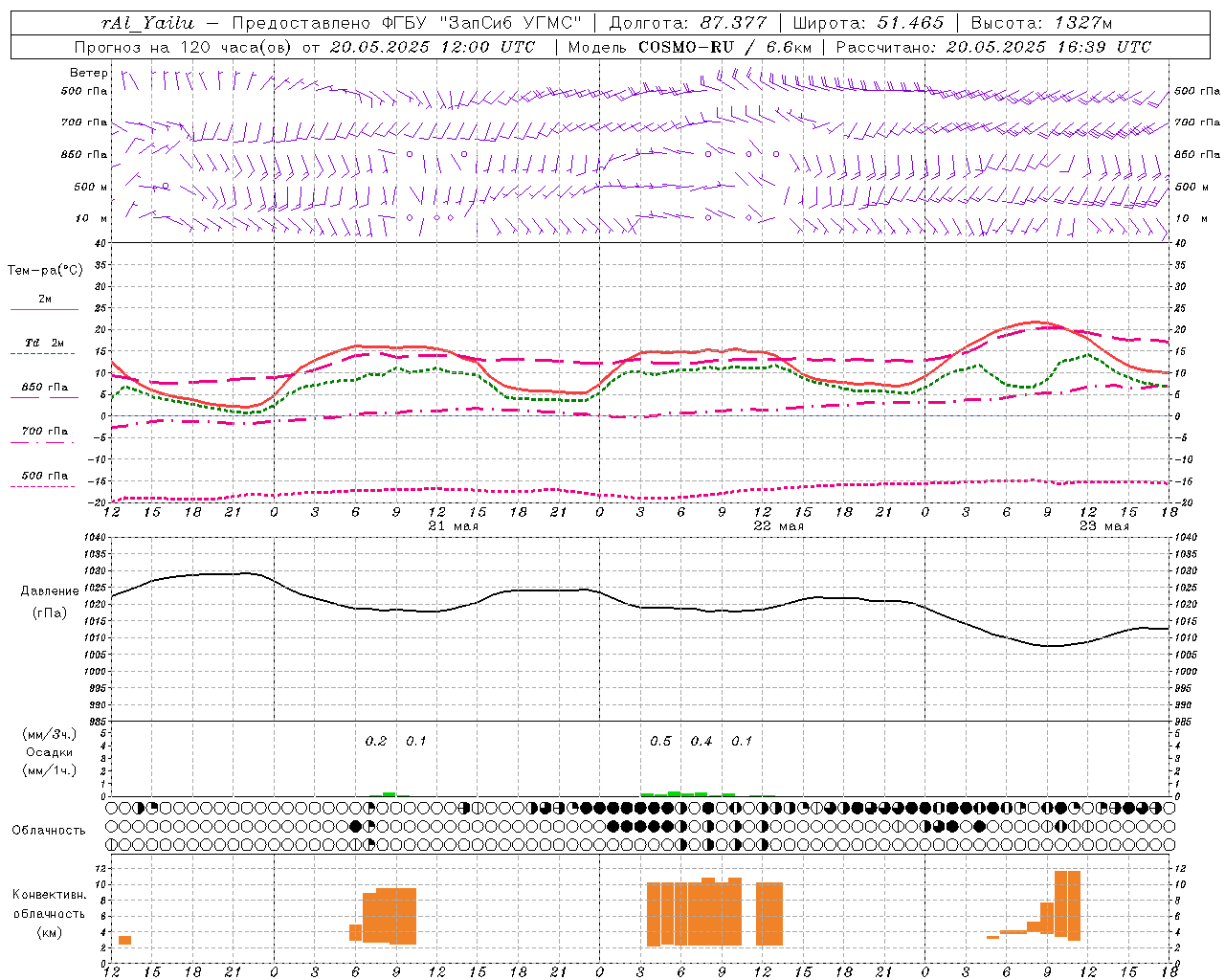Click the 23 мая date label
This screenshot has height=980, width=1225.
pyautogui.click(x=1103, y=526)
